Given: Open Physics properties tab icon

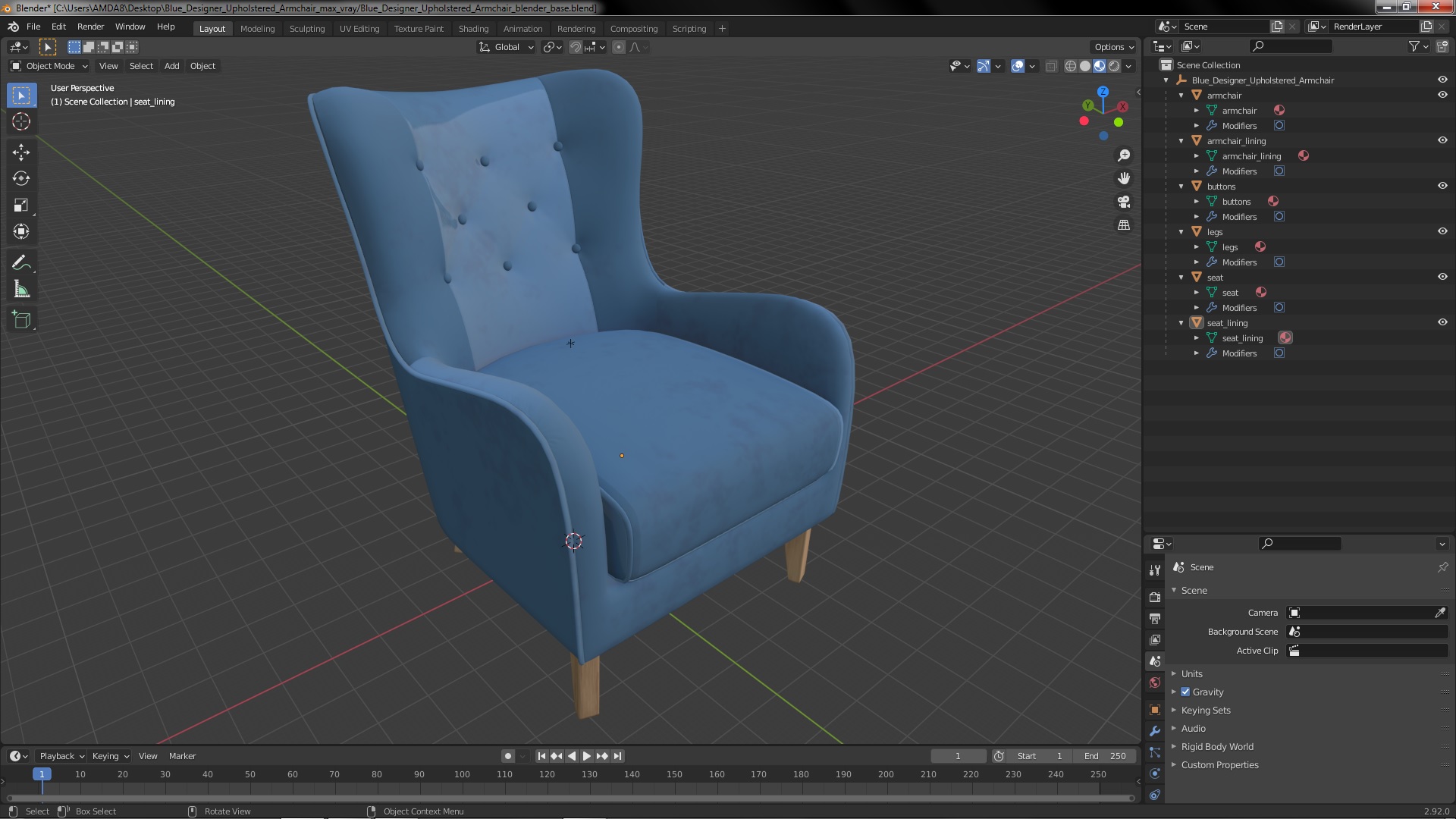Looking at the screenshot, I should [1155, 773].
